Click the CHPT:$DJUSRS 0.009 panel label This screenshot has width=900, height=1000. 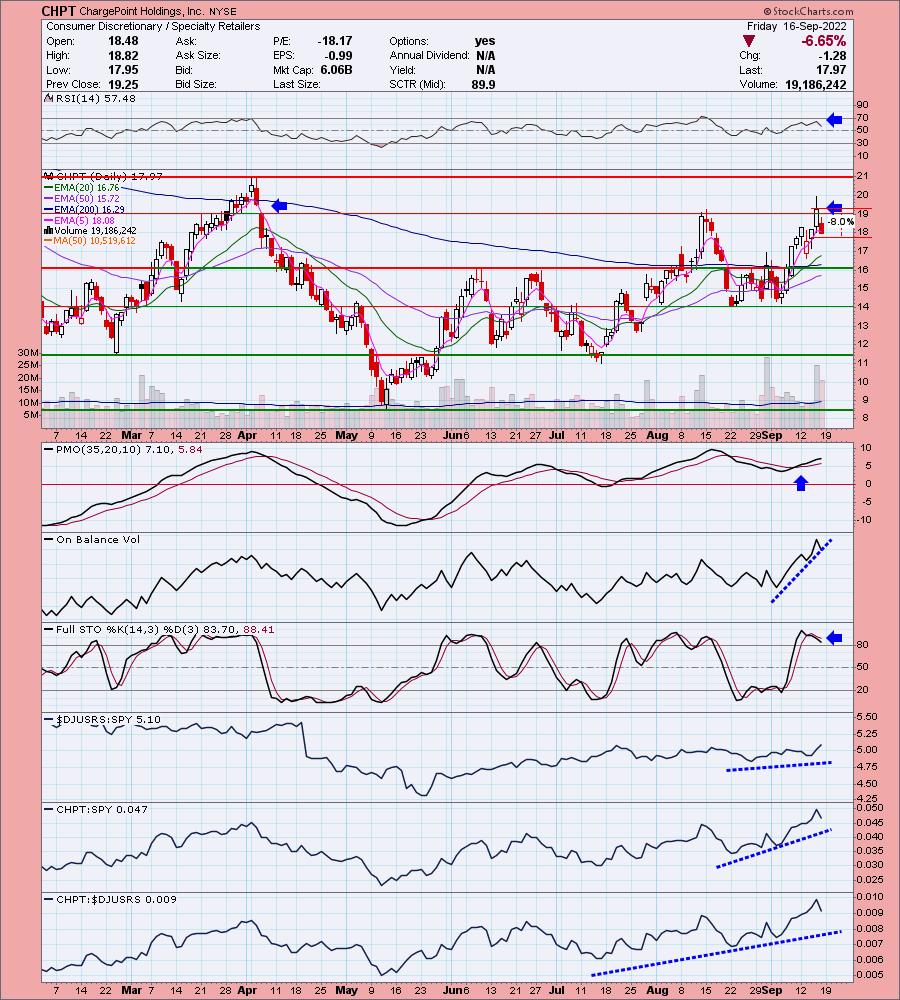pos(116,899)
